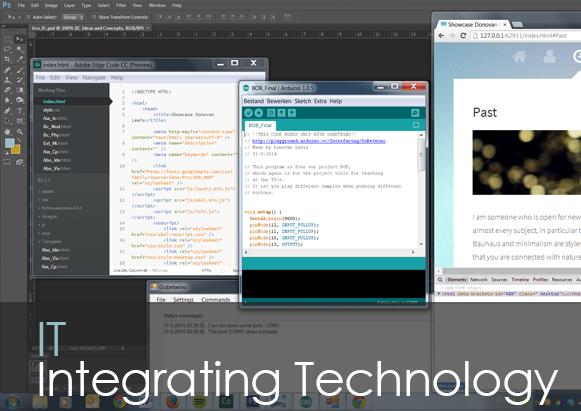Select the Lasso tool in Photoshop
Screen dimensions: 581x411
point(7,49)
